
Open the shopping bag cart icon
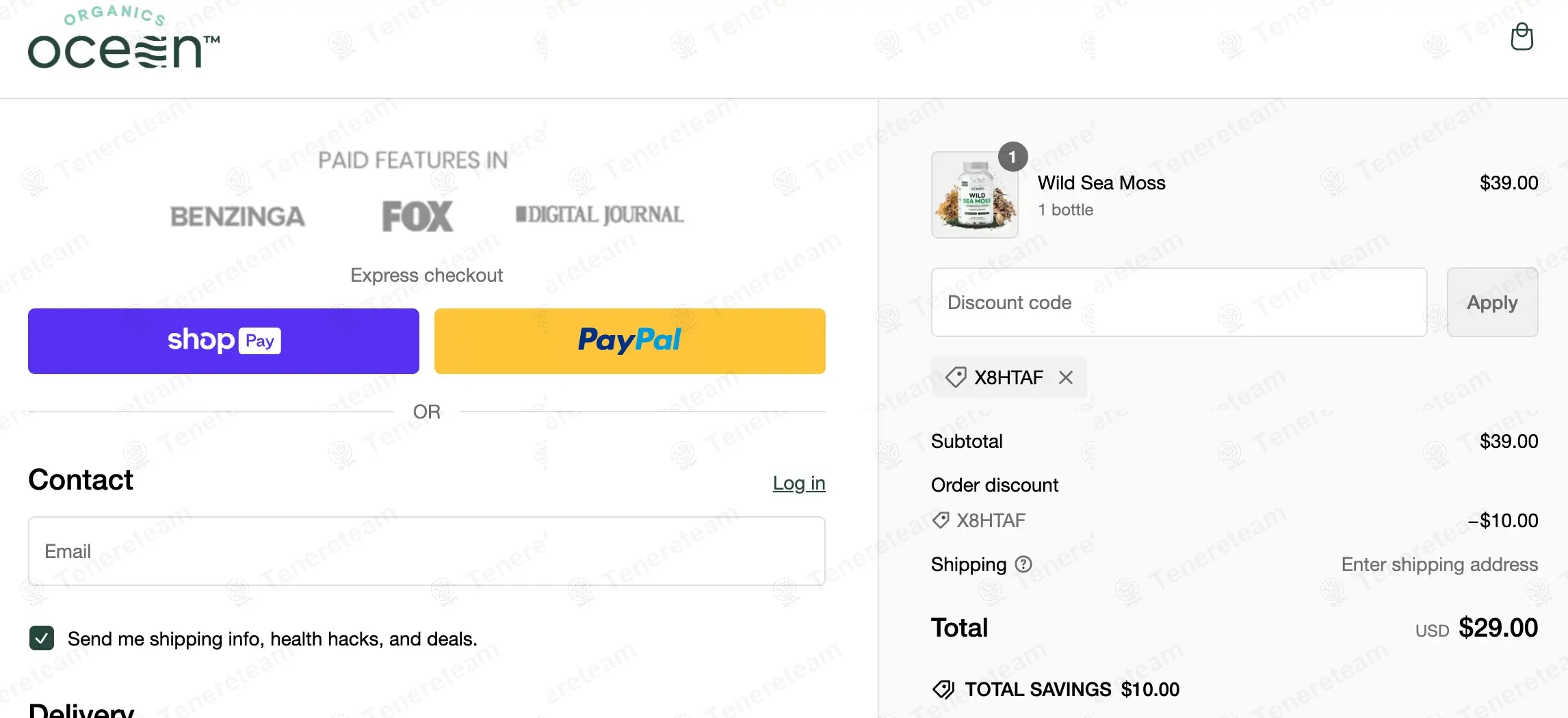[1521, 37]
